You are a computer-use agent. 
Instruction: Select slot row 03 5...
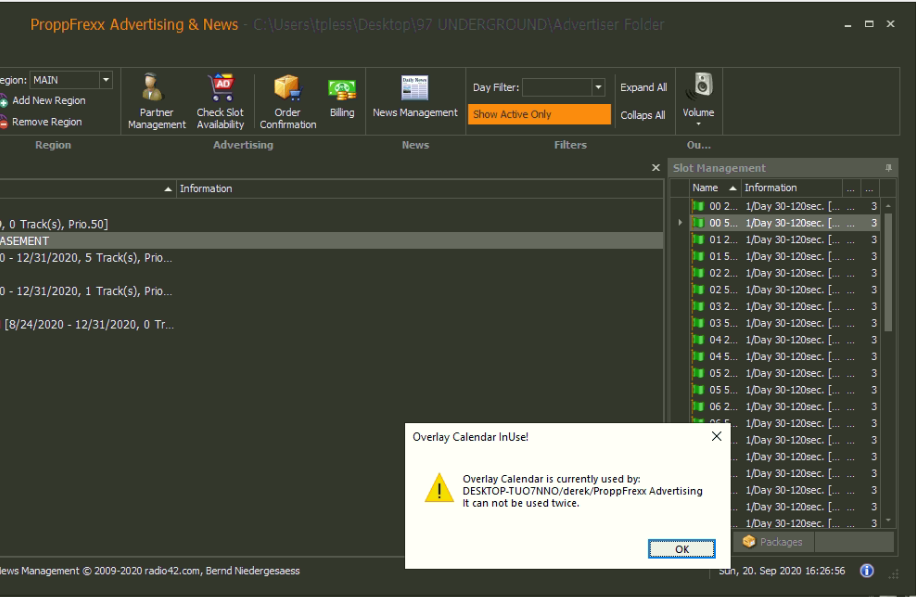point(784,323)
